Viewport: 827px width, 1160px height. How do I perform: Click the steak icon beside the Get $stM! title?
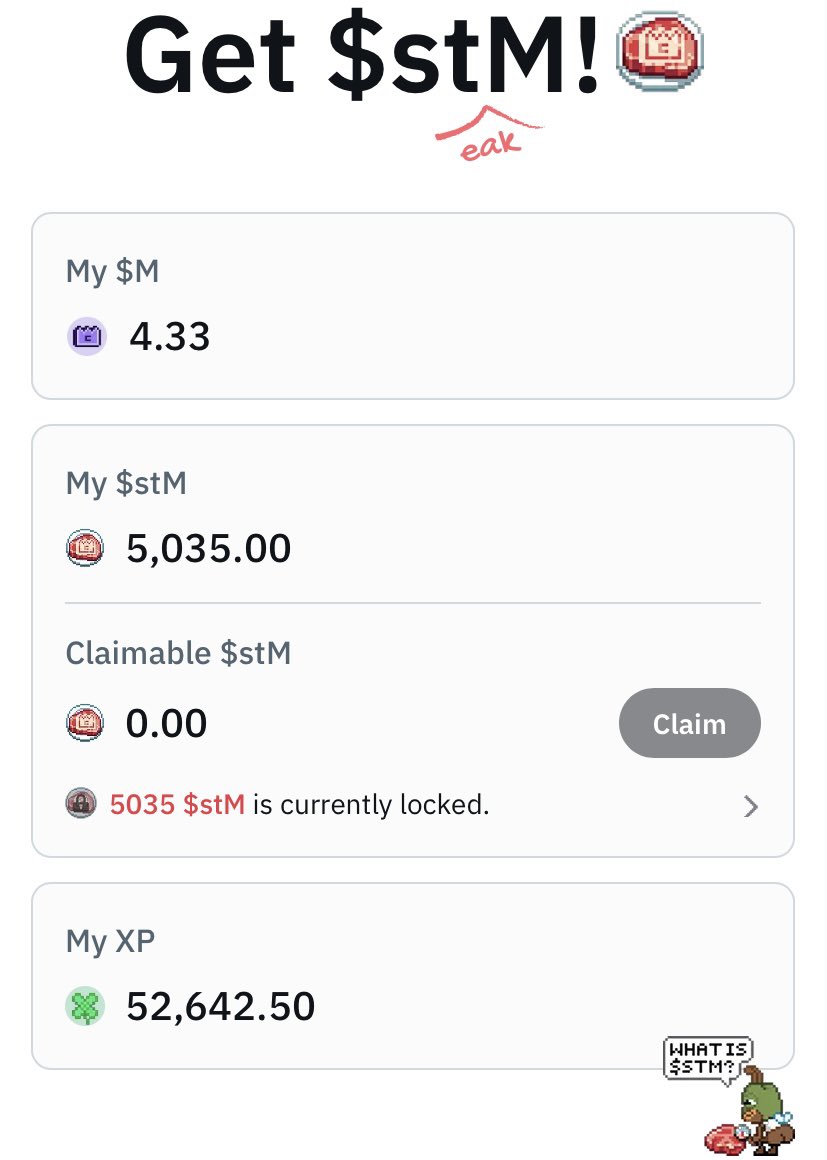[x=659, y=50]
